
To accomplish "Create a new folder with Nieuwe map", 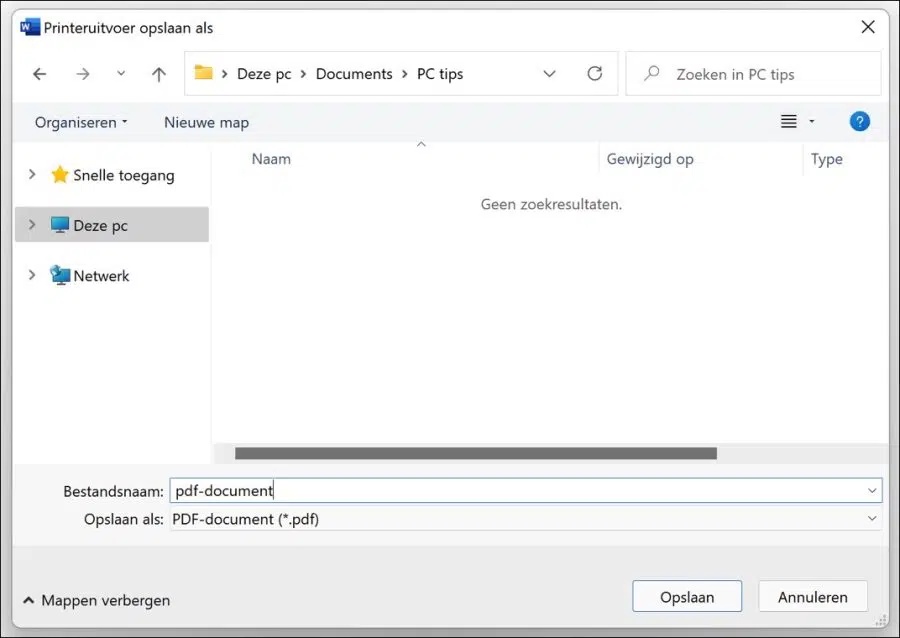I will [207, 122].
